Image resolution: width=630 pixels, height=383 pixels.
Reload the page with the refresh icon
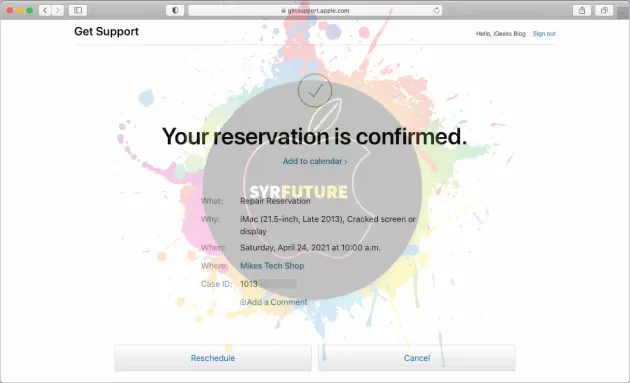point(436,10)
